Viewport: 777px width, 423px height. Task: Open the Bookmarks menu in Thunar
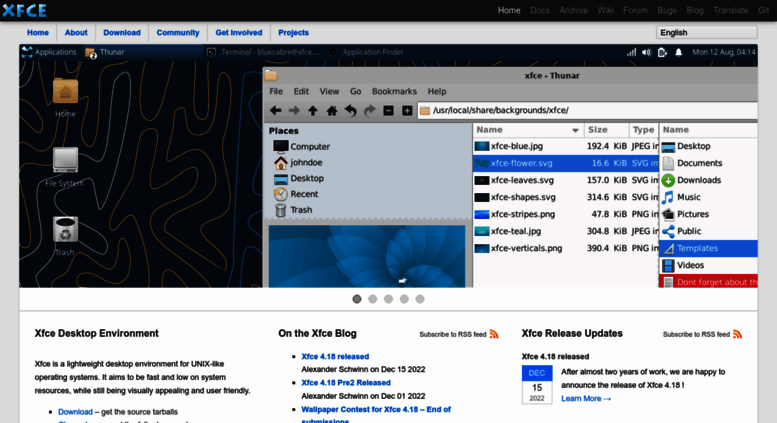click(x=394, y=91)
